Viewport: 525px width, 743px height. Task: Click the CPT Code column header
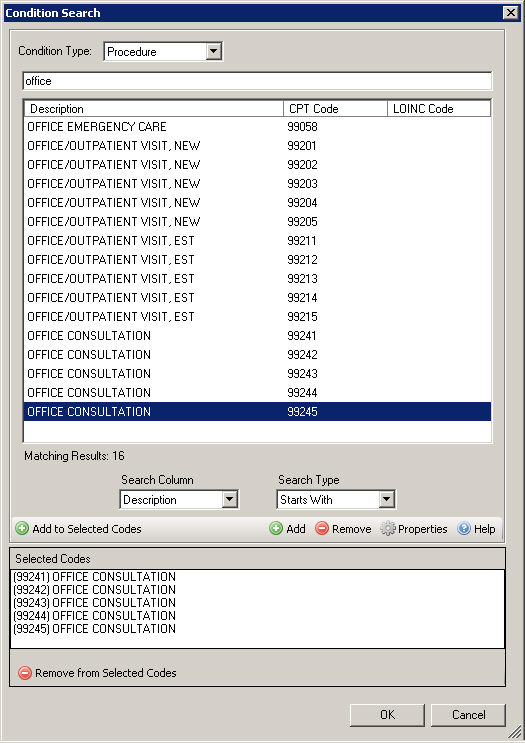[x=335, y=109]
